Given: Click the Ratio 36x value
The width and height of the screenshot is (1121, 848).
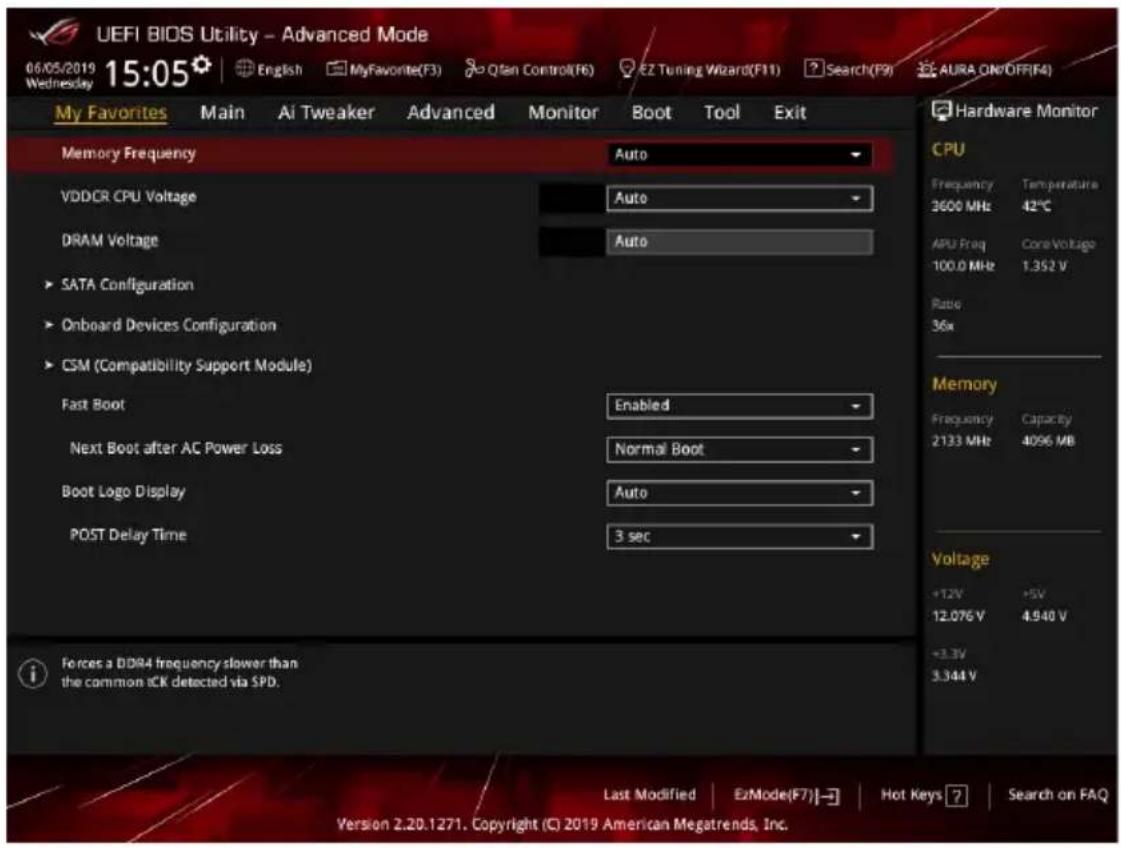Looking at the screenshot, I should click(942, 326).
